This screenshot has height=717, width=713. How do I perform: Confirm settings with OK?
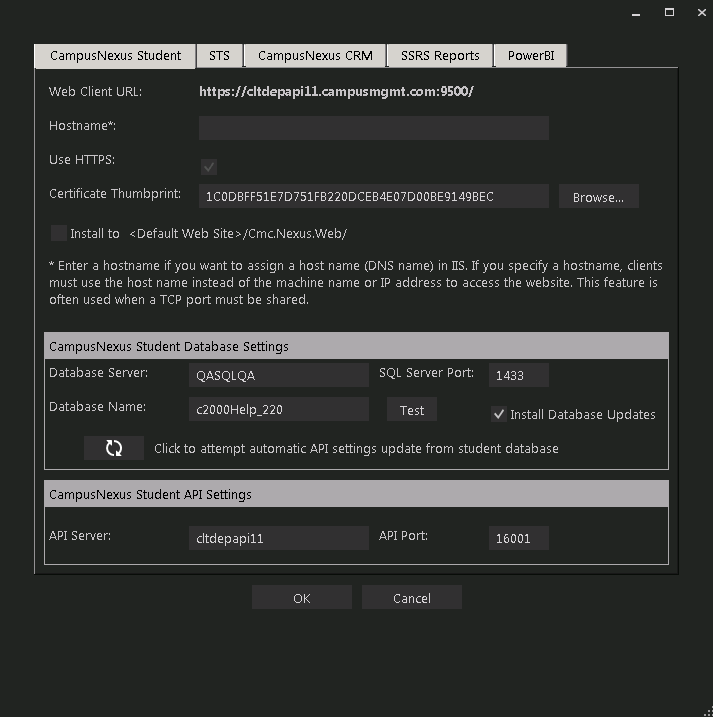(x=302, y=598)
